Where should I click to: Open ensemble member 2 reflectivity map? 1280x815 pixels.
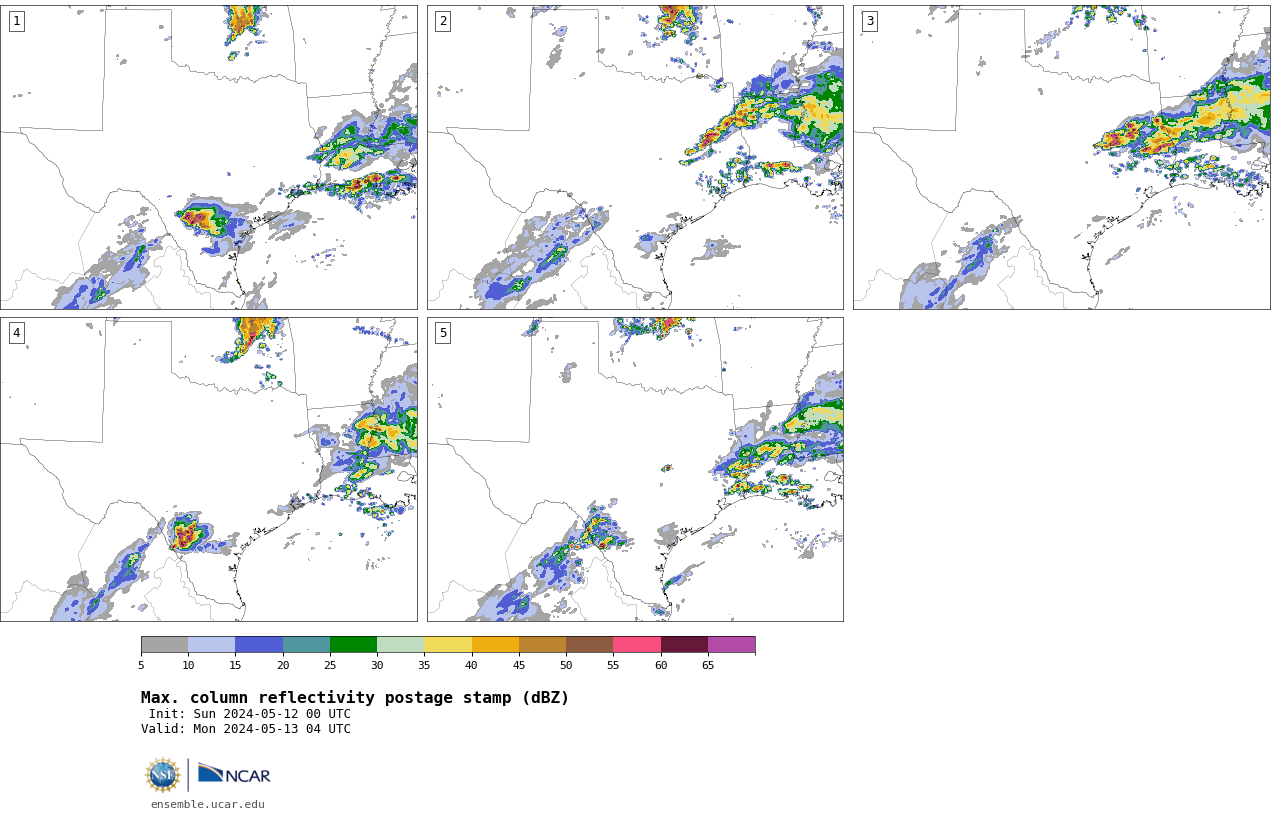(x=635, y=157)
